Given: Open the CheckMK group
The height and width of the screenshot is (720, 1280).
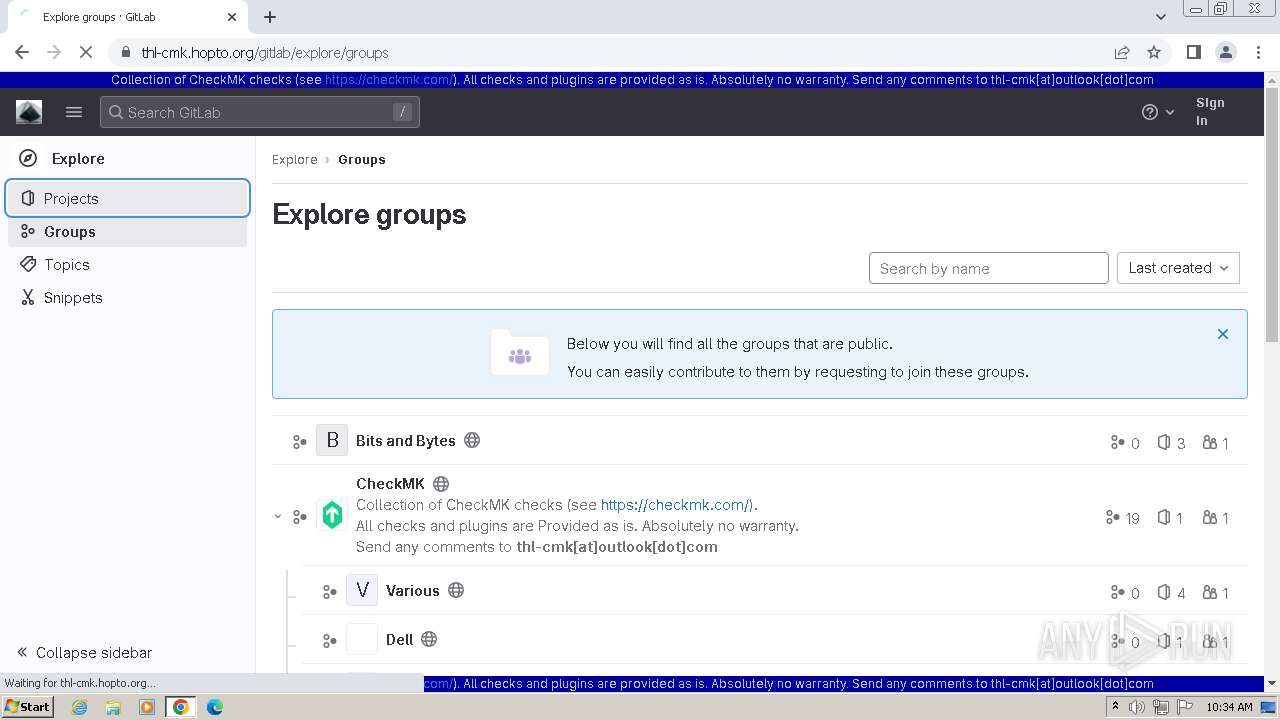Looking at the screenshot, I should [390, 483].
